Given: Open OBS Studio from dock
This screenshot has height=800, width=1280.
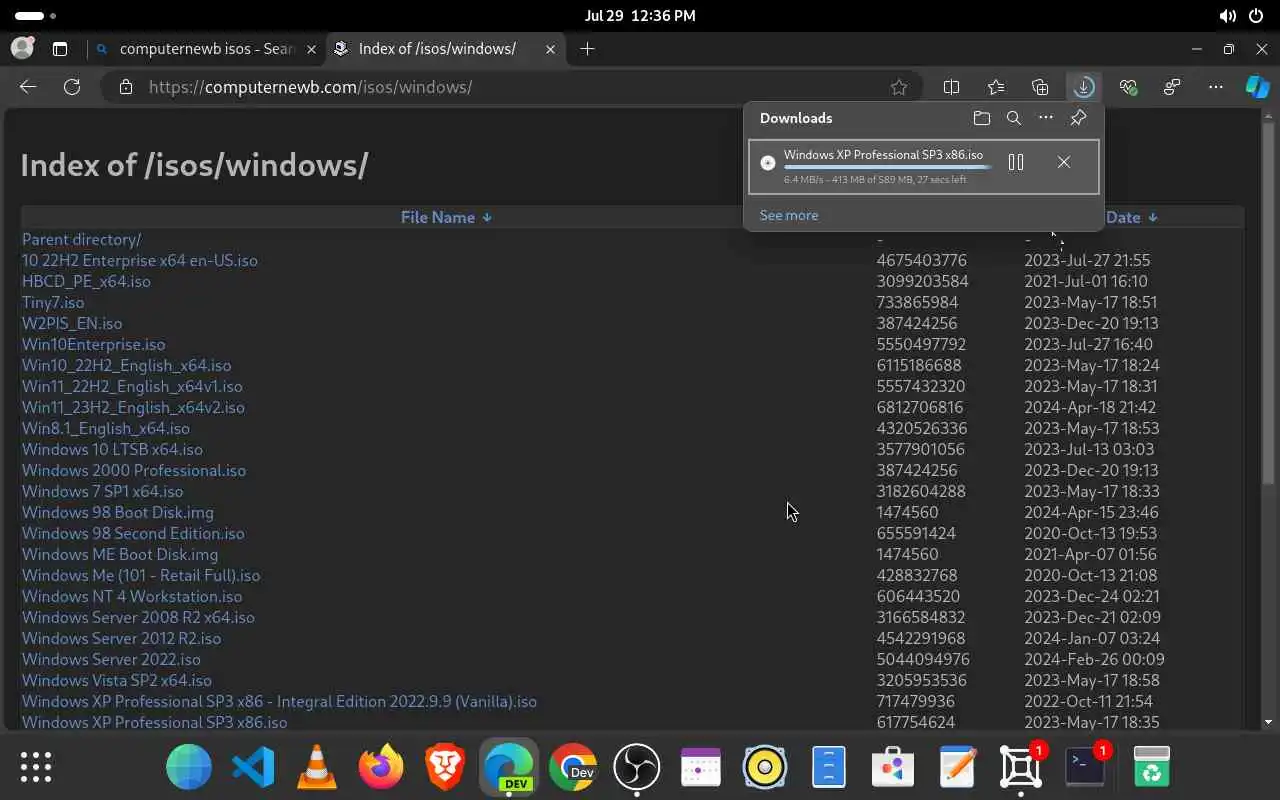Looking at the screenshot, I should click(x=637, y=767).
